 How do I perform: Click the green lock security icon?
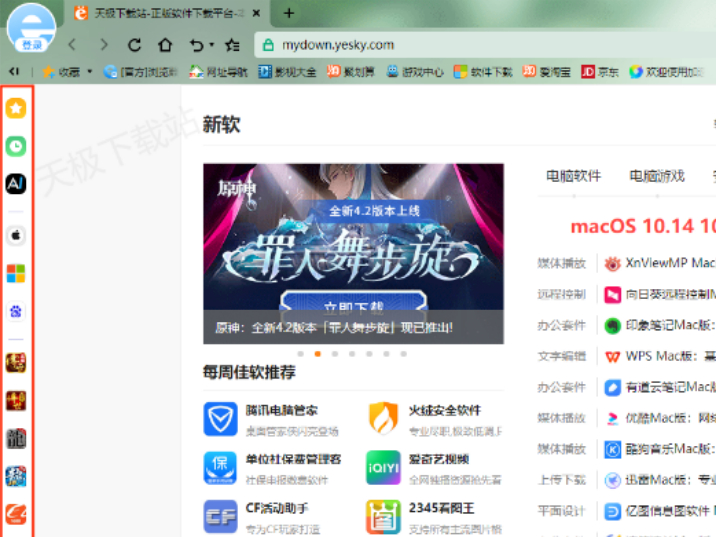click(268, 45)
